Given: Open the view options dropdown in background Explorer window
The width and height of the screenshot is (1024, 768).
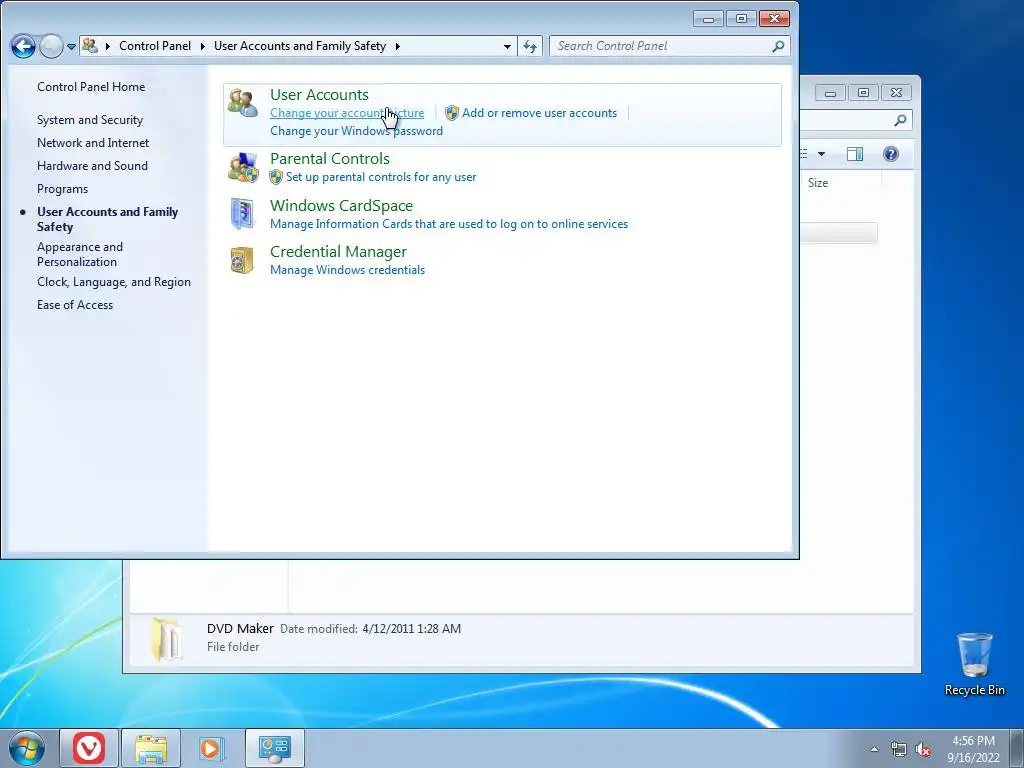Looking at the screenshot, I should tap(822, 154).
